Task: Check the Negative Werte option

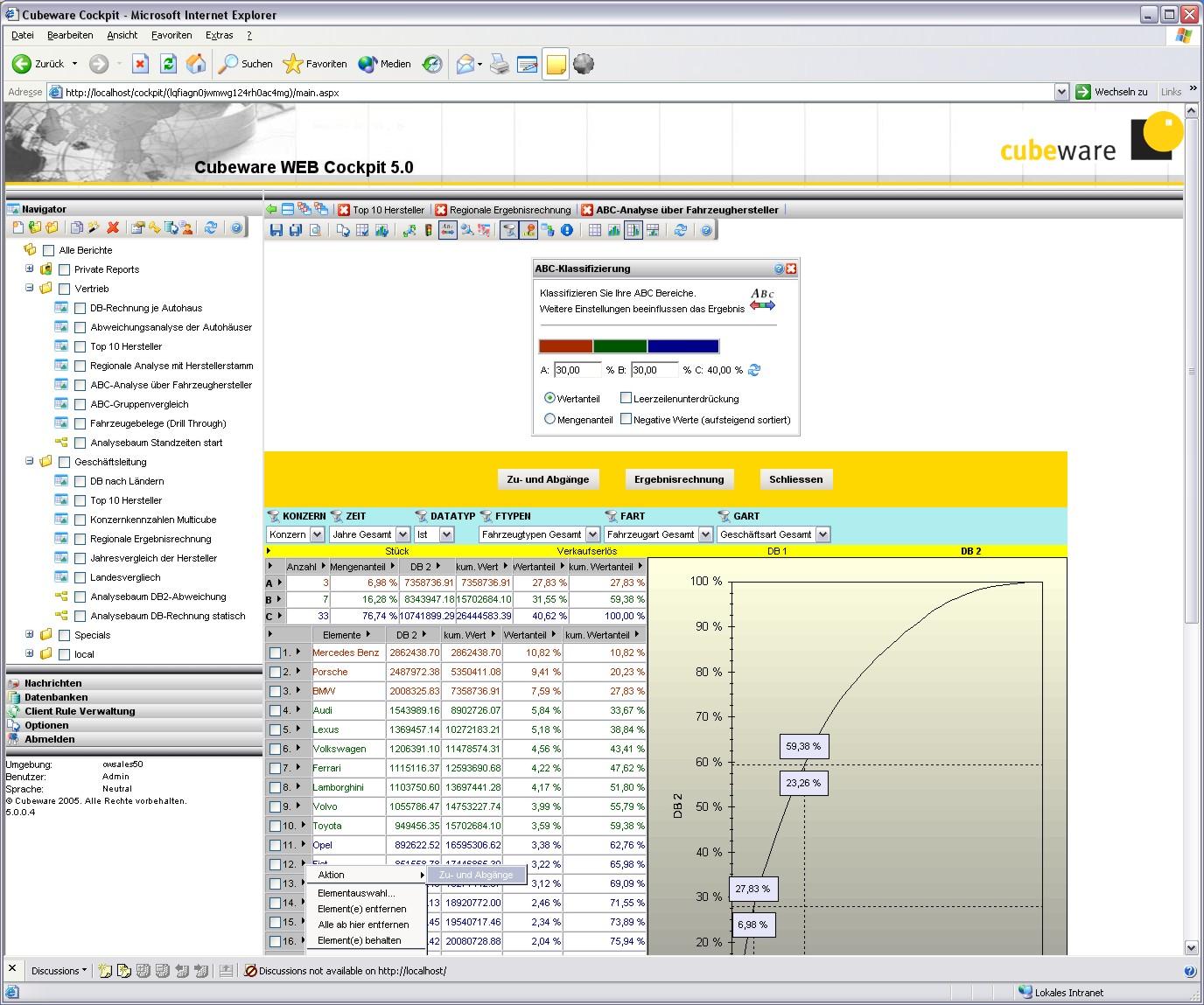Action: 626,419
